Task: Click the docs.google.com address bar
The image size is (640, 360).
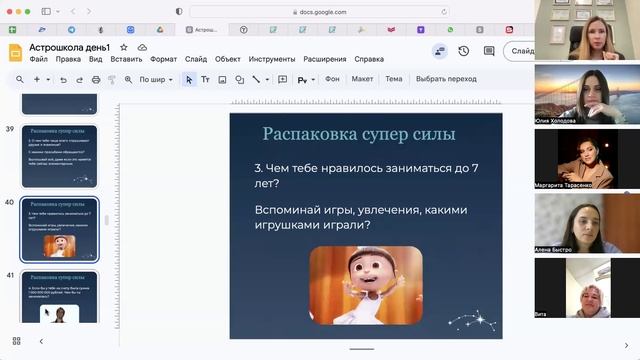Action: coord(320,12)
